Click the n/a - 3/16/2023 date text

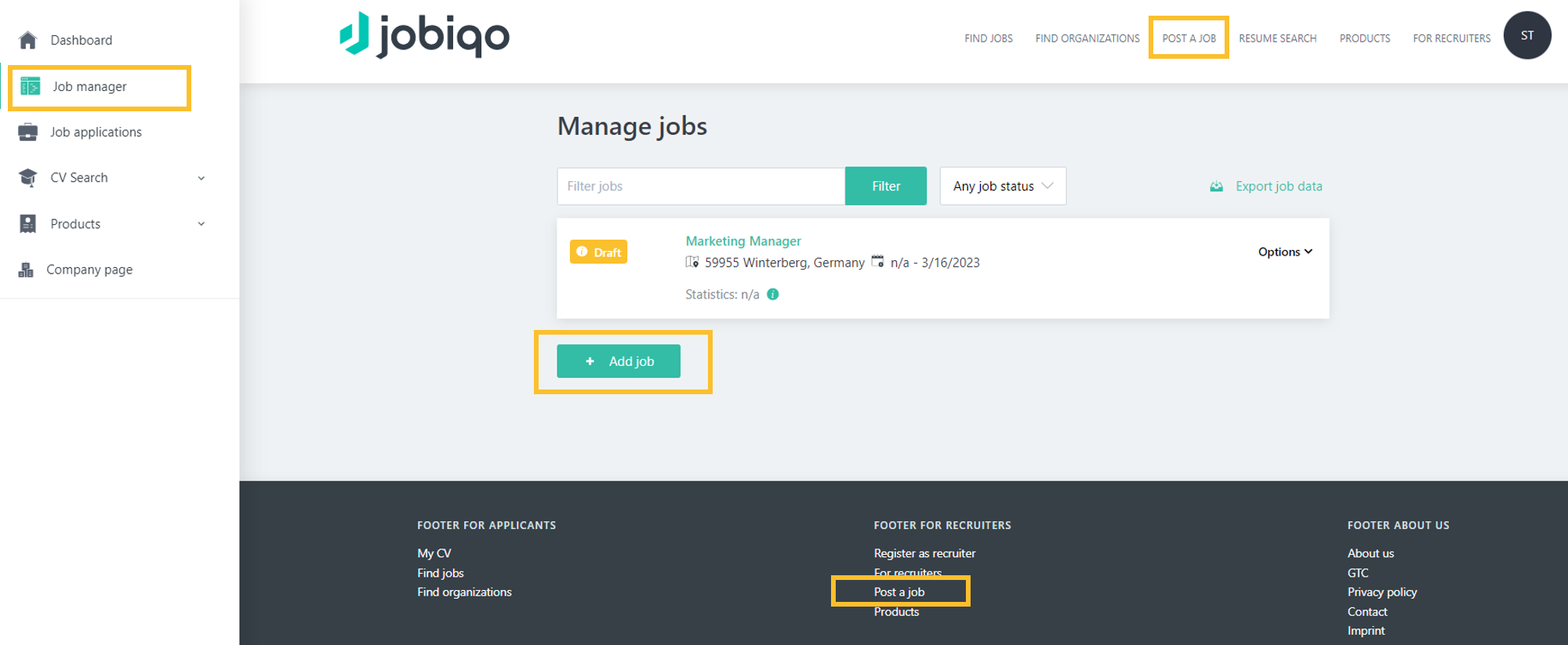935,263
